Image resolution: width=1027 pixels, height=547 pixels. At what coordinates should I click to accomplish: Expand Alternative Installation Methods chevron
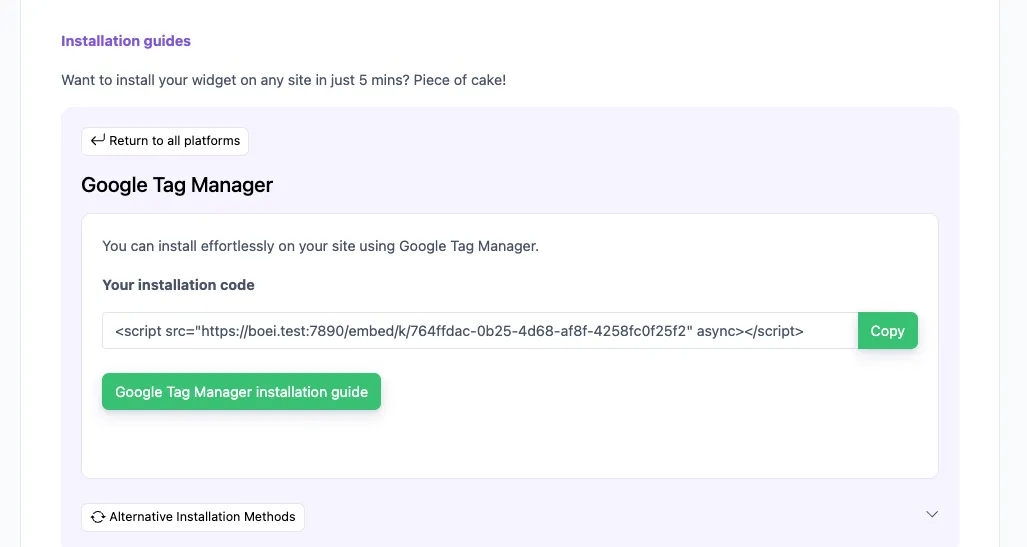tap(932, 514)
